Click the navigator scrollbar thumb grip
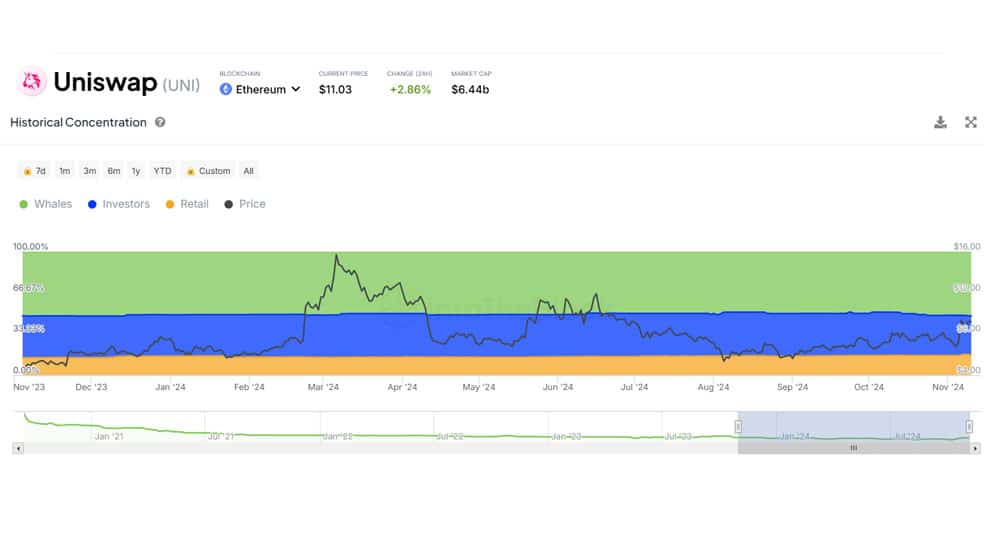 coord(853,448)
